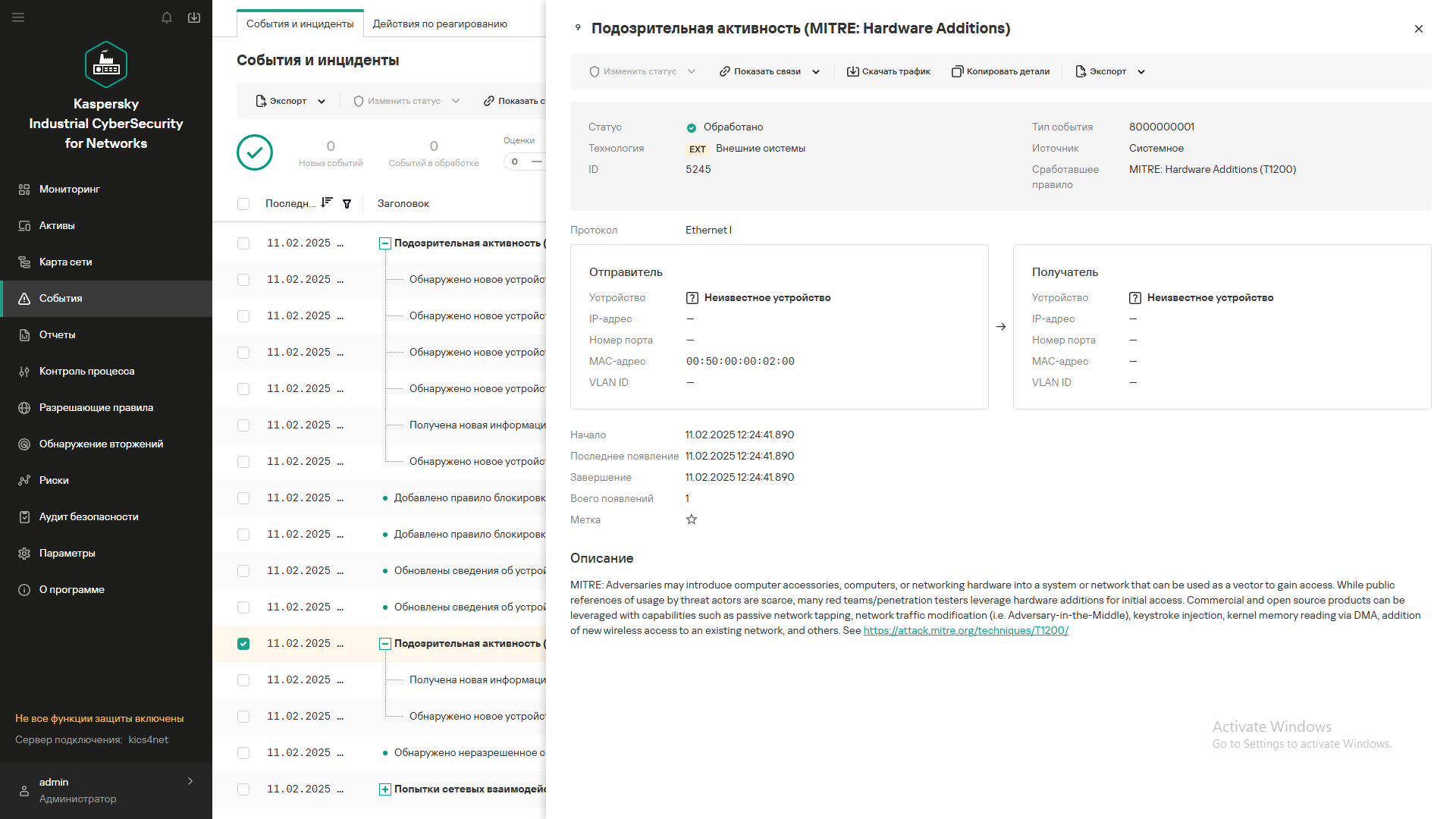The image size is (1456, 819).
Task: Click Скачать трафик button
Action: point(889,71)
